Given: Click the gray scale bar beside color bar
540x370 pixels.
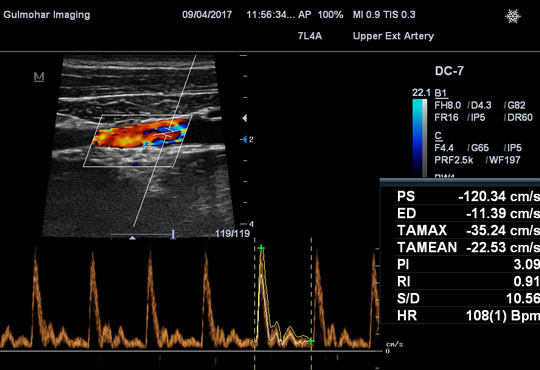Looking at the screenshot, I should [x=425, y=138].
